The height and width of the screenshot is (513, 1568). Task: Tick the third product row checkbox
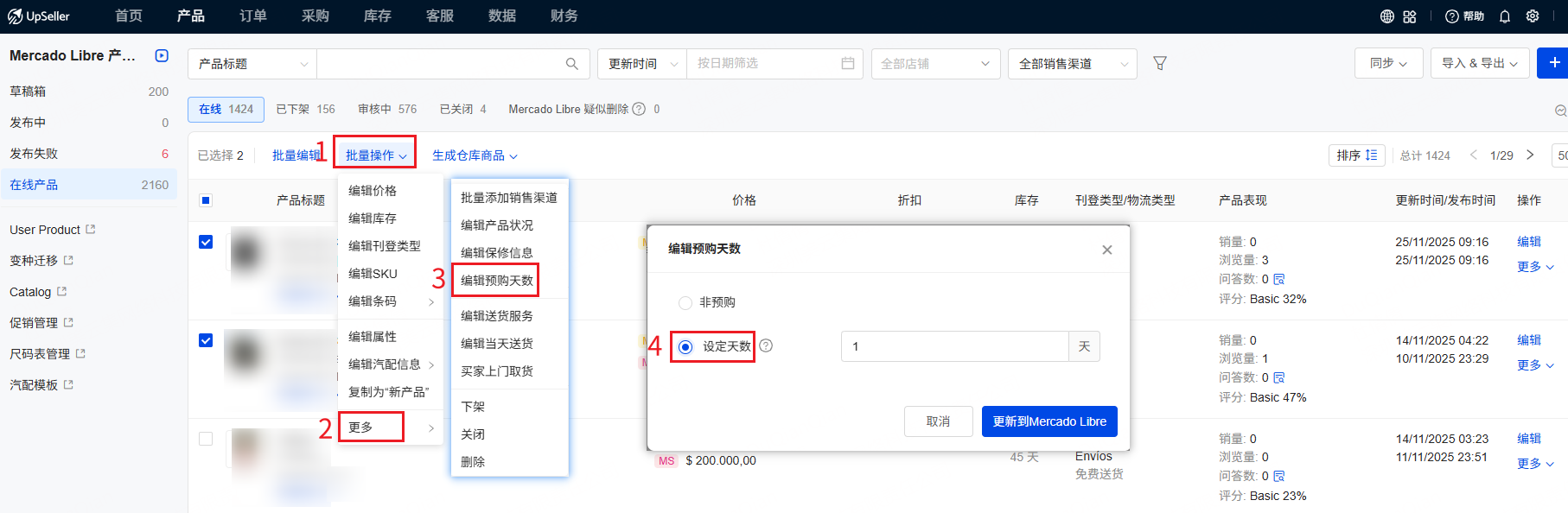[x=206, y=439]
